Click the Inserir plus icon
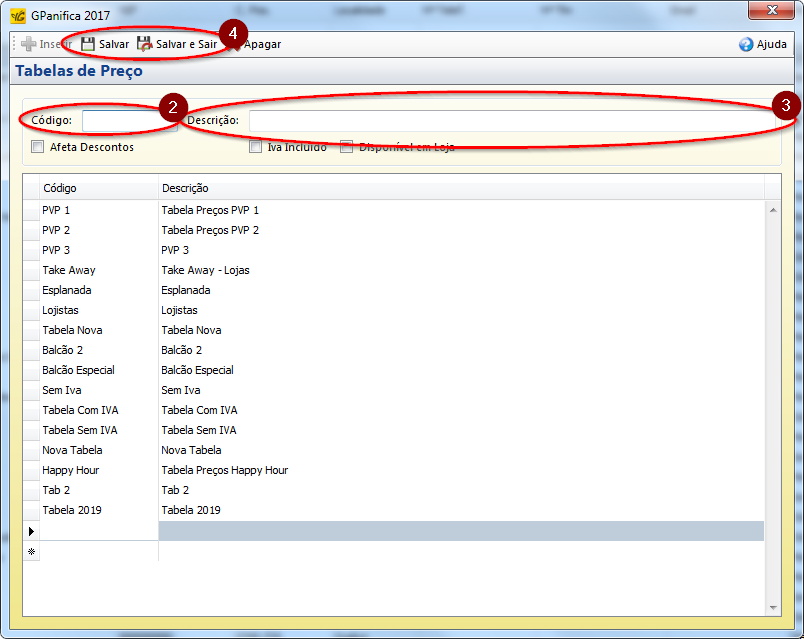804x639 pixels. coord(28,45)
